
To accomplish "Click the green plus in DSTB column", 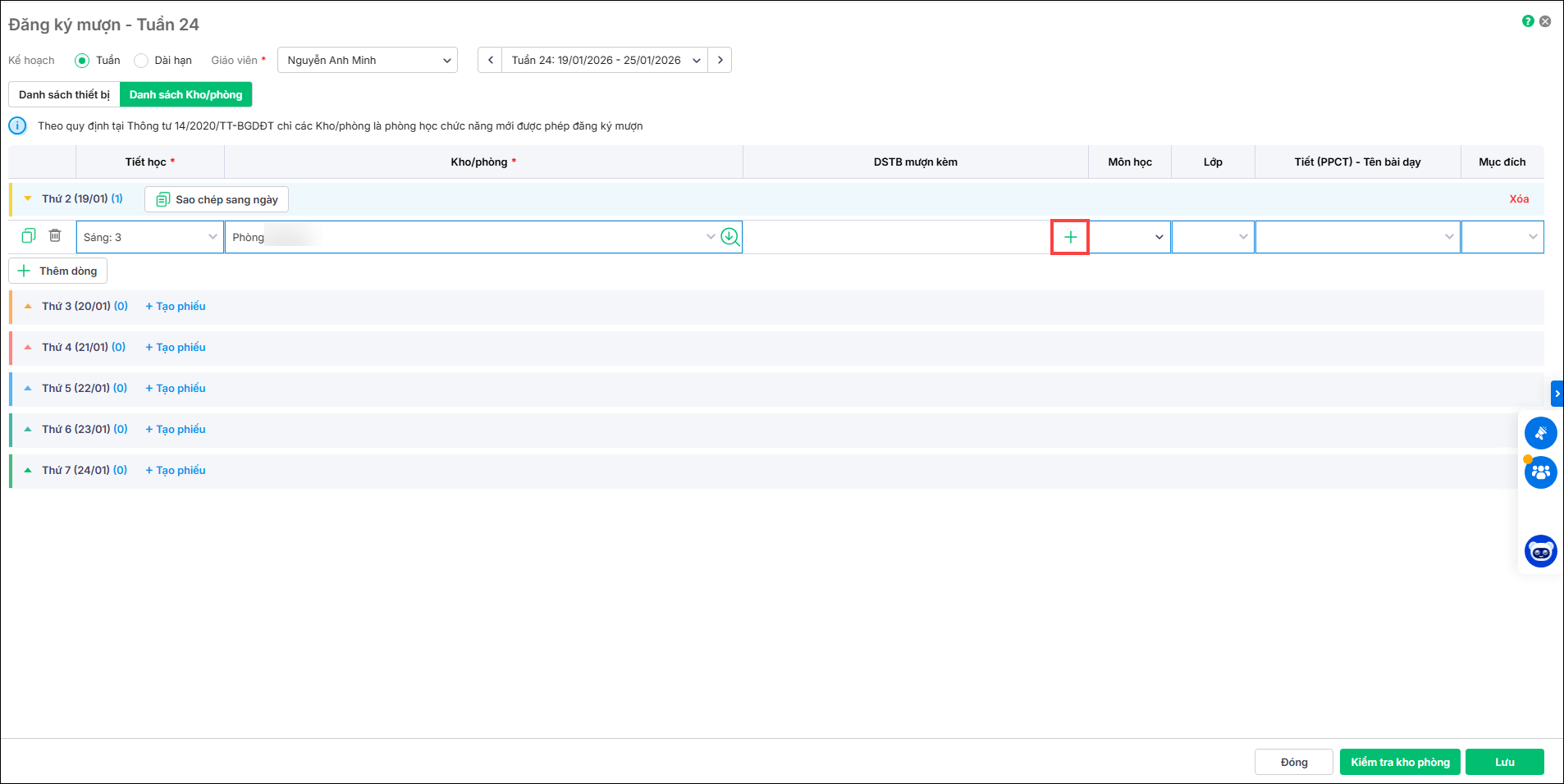I will [x=1070, y=237].
